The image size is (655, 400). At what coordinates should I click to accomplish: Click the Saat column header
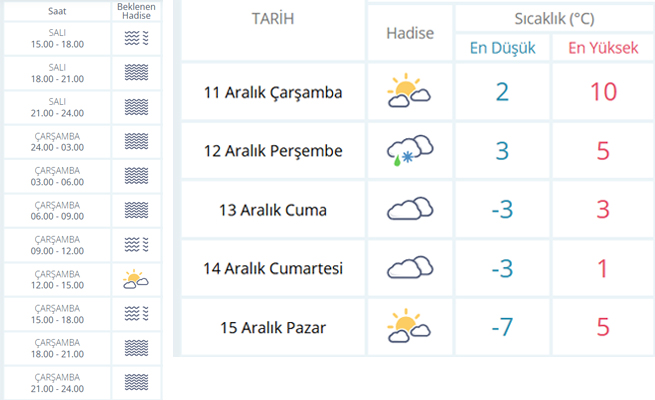pyautogui.click(x=57, y=11)
